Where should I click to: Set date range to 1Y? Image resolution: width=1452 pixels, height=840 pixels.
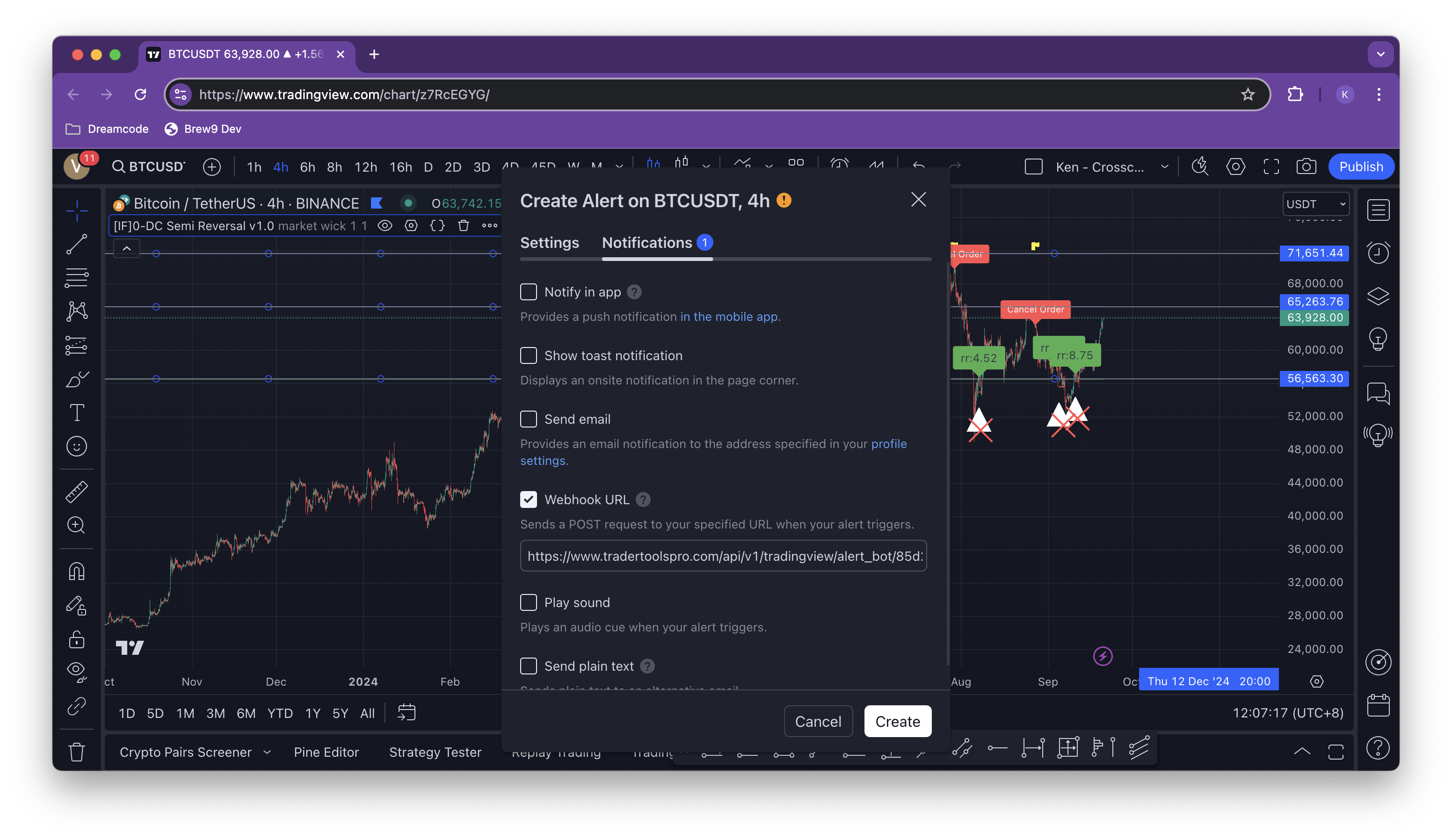coord(312,713)
